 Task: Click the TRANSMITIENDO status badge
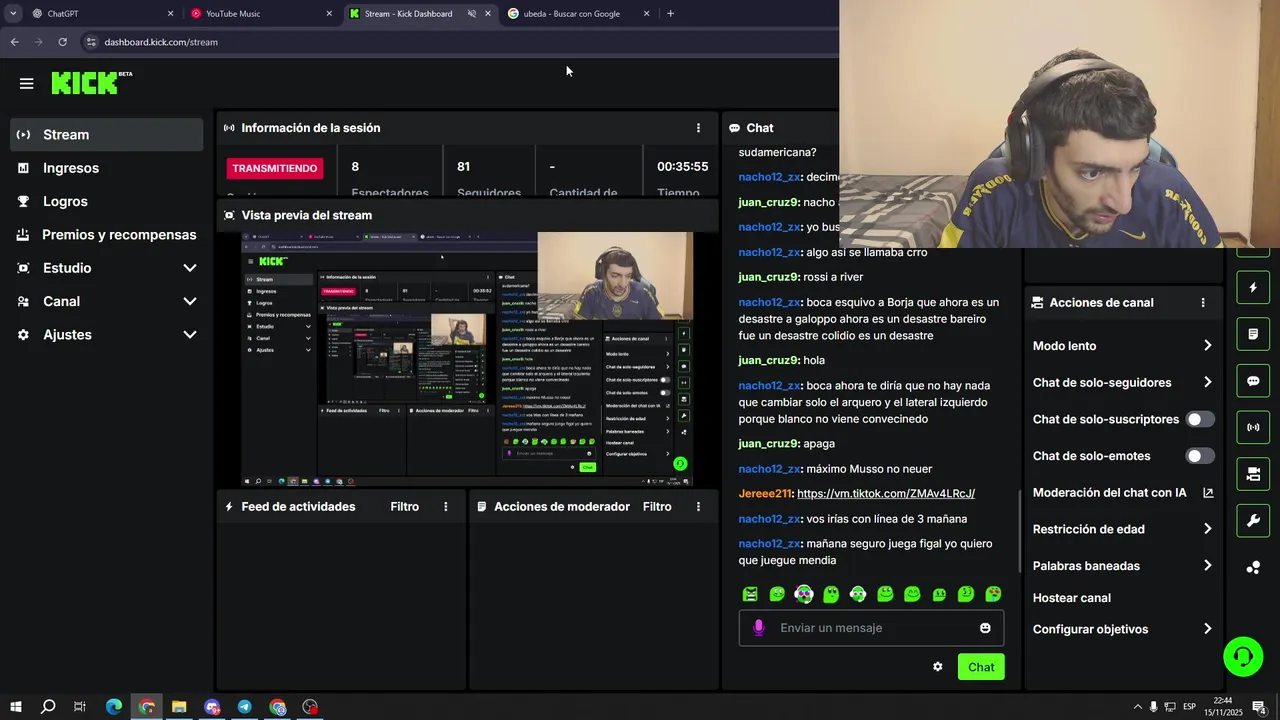tap(275, 168)
